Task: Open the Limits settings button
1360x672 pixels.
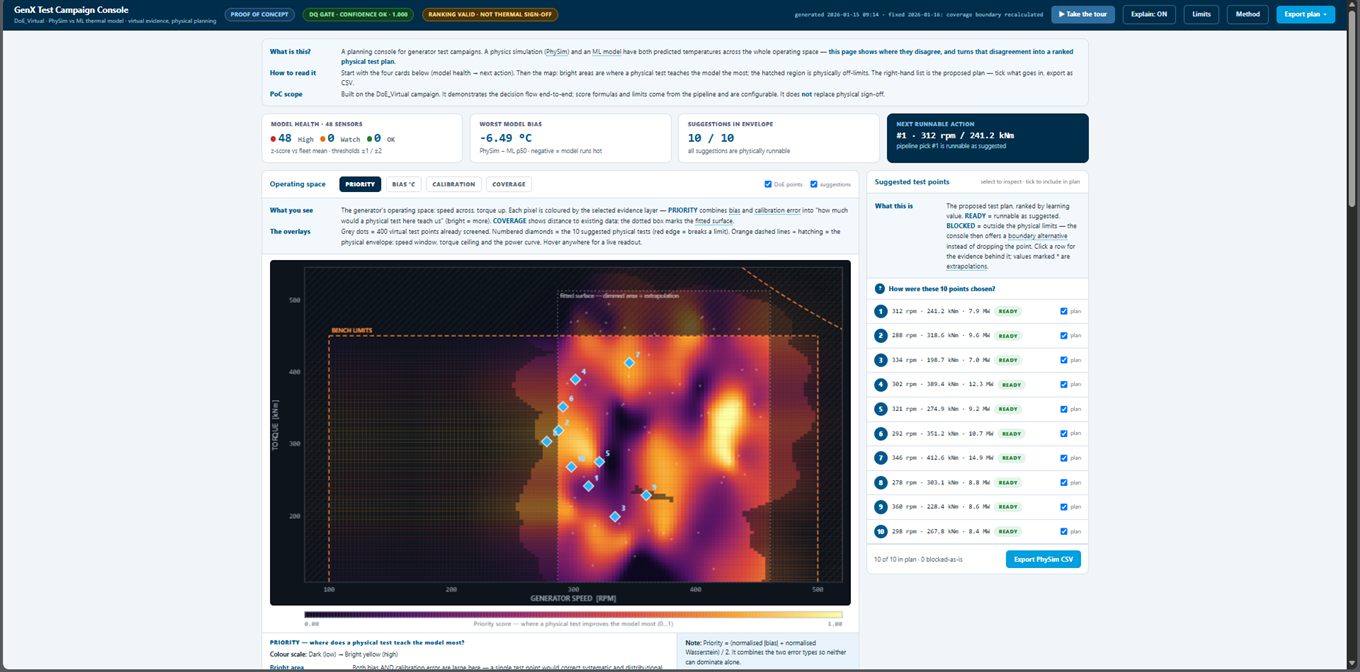Action: click(x=1201, y=14)
